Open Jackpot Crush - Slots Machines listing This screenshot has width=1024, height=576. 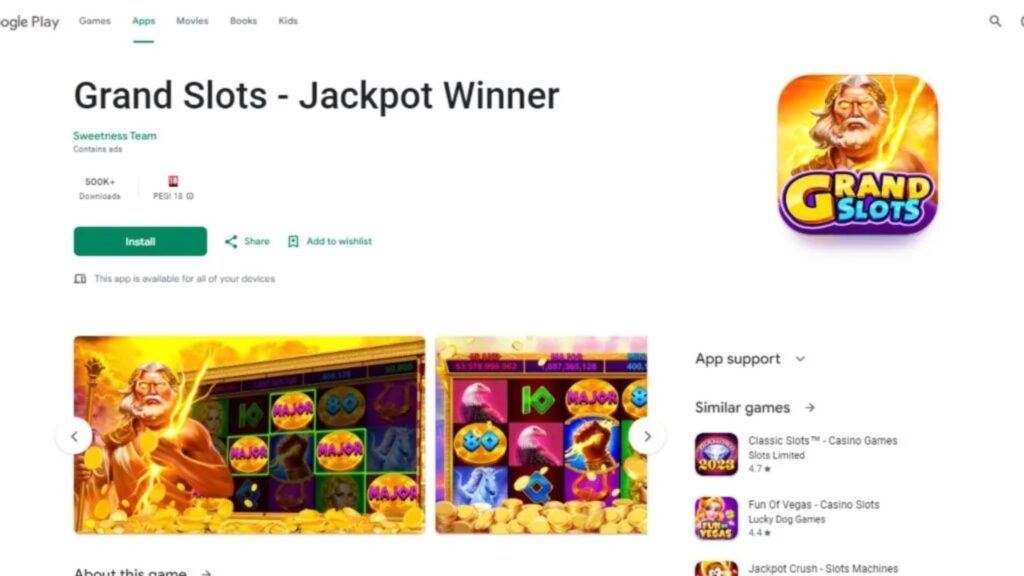[823, 569]
